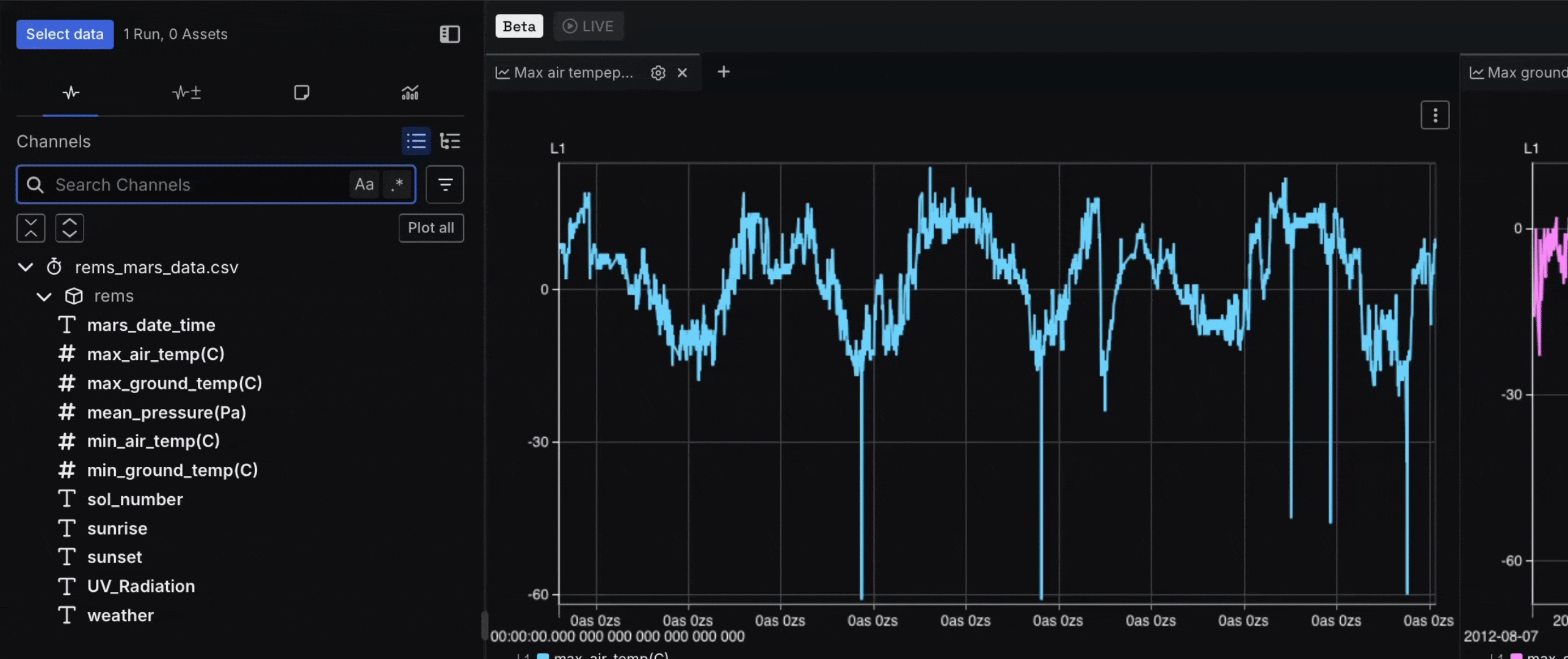Open the charts analytics tab icon
This screenshot has height=659, width=1568.
[410, 93]
